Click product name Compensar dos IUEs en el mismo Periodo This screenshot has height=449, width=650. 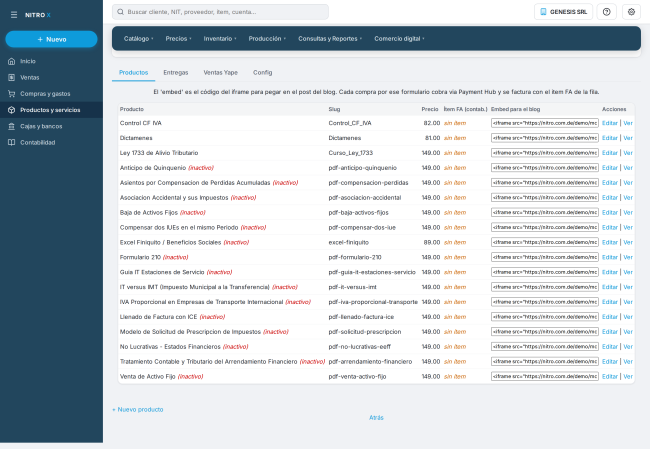tap(179, 228)
